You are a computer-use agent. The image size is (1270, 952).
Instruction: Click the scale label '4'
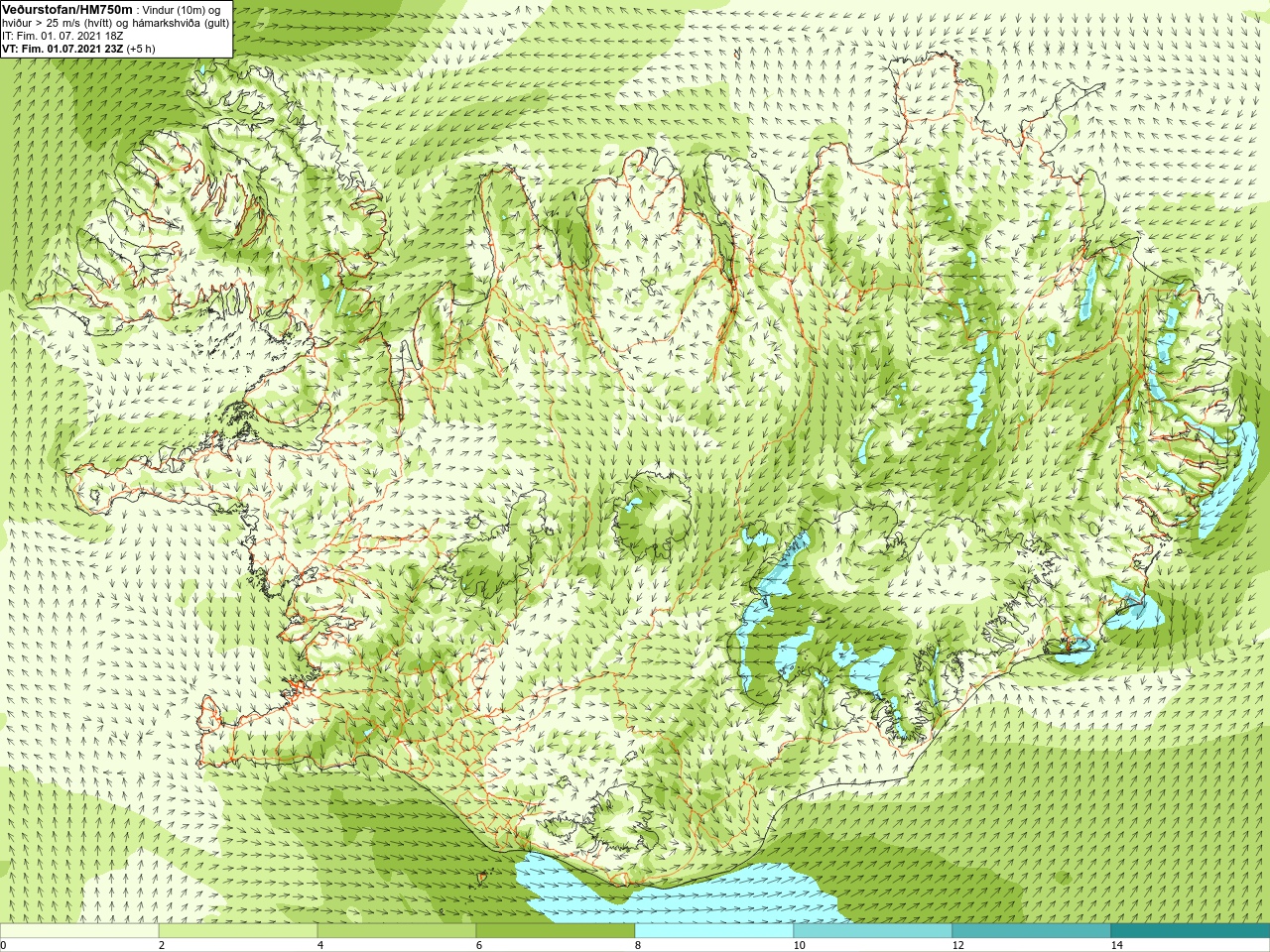click(x=320, y=945)
